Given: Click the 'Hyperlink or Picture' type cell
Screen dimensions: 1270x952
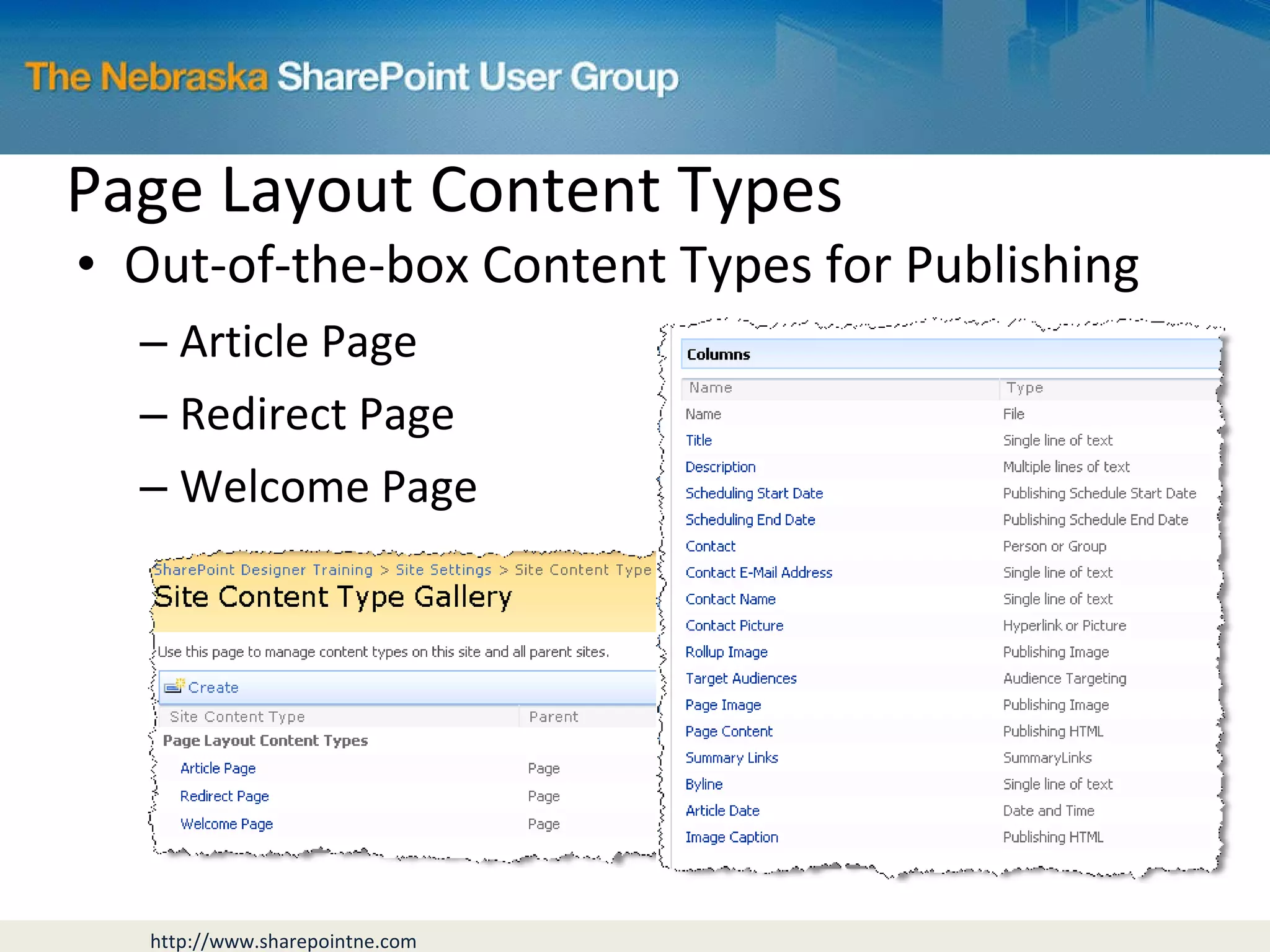Looking at the screenshot, I should pos(1064,625).
